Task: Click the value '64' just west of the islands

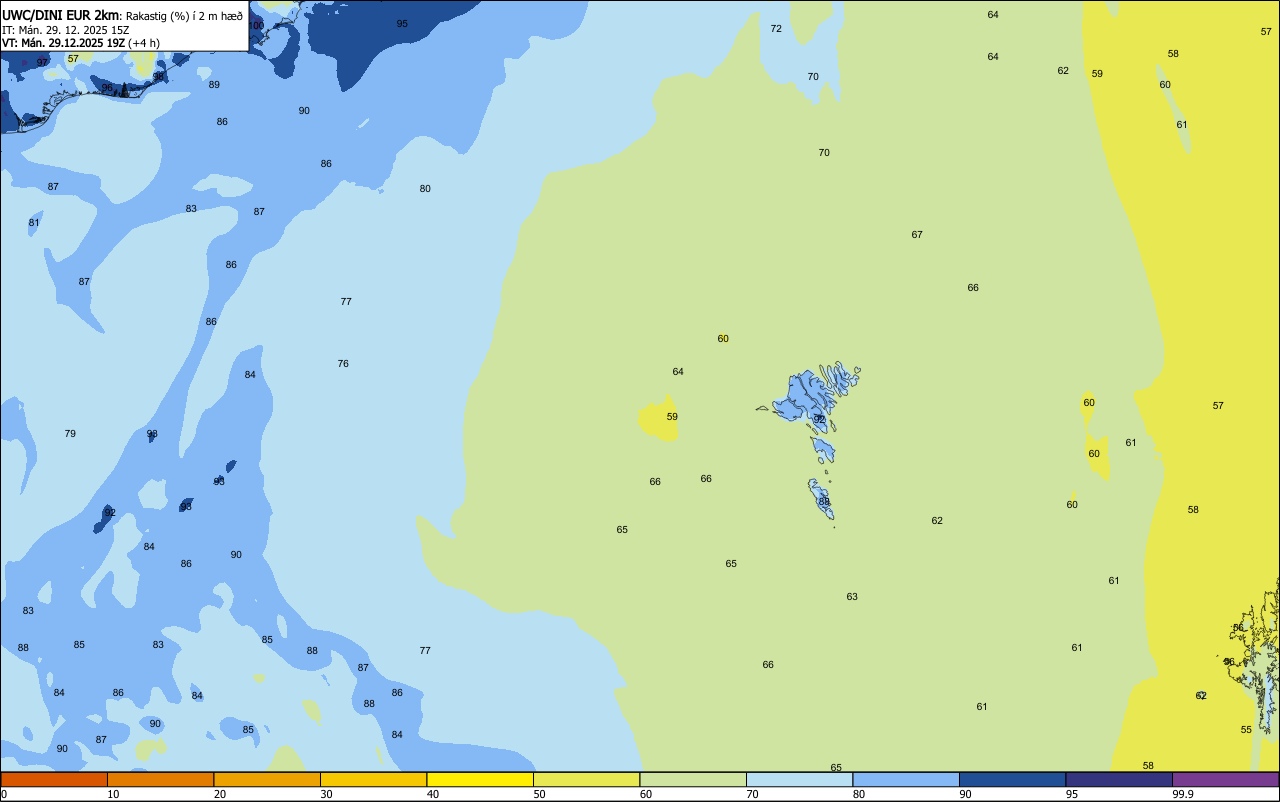Action: click(x=678, y=372)
